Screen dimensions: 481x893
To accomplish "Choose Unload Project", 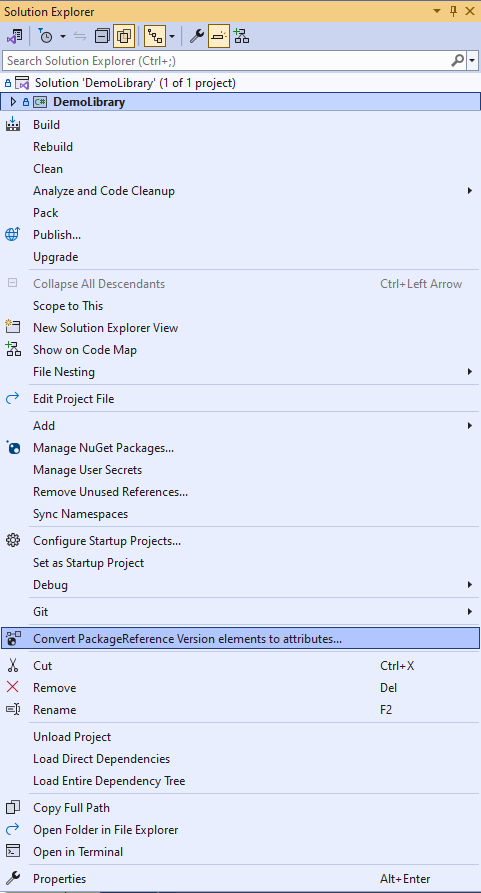I will click(240, 736).
